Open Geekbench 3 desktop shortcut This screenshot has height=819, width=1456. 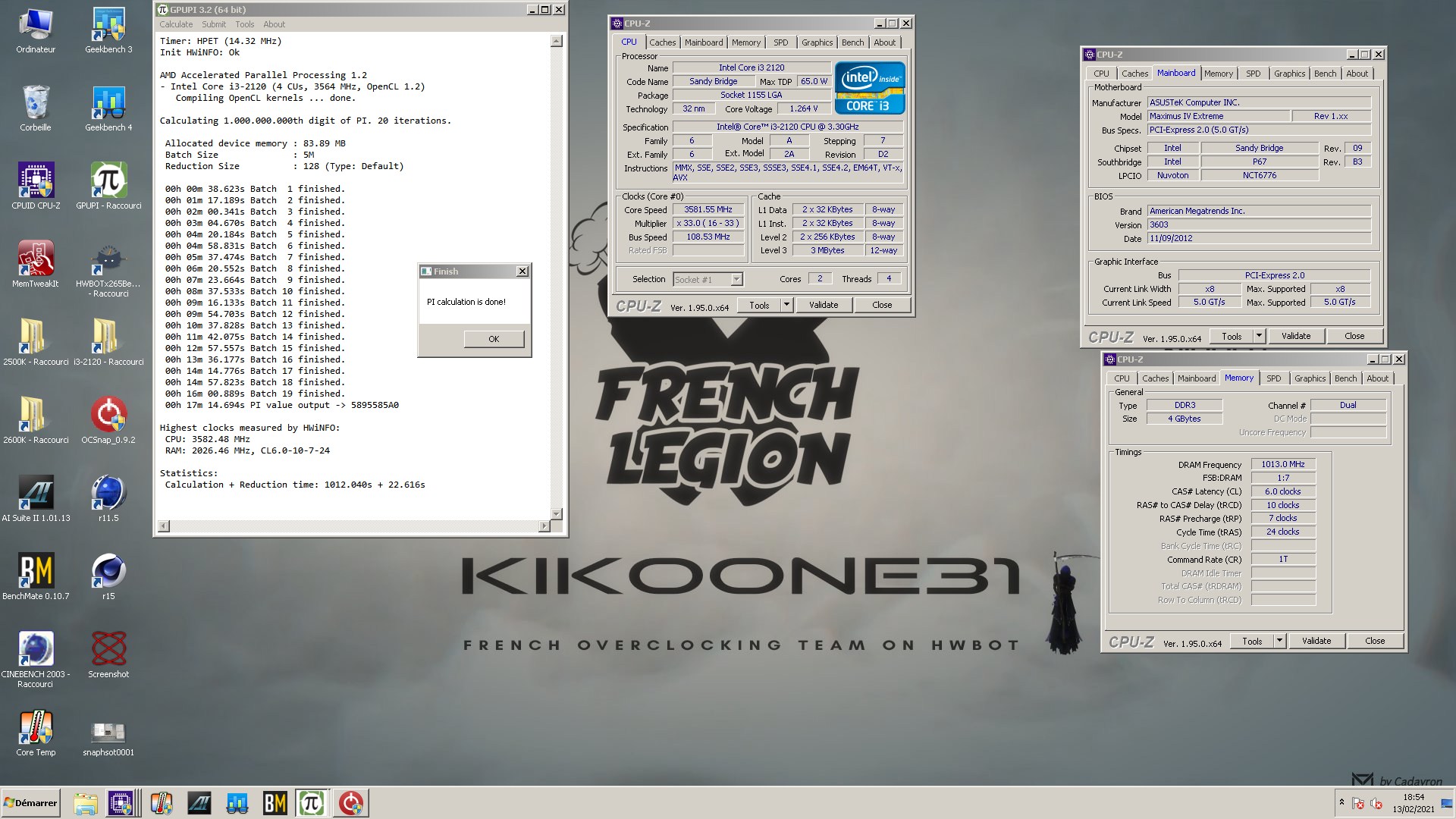tap(108, 30)
